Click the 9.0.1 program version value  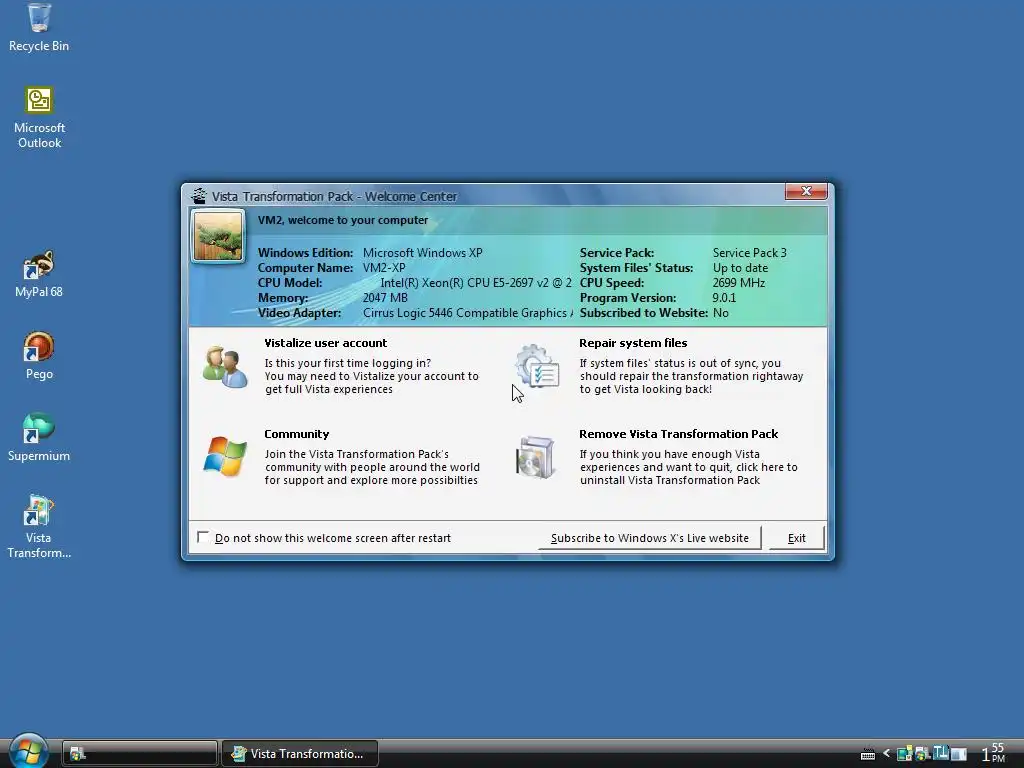click(724, 298)
